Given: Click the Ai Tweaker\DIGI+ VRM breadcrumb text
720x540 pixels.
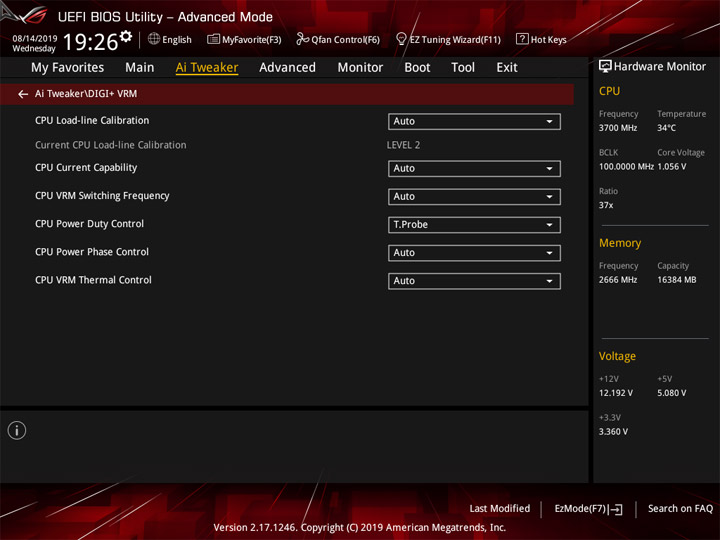Looking at the screenshot, I should (x=86, y=94).
